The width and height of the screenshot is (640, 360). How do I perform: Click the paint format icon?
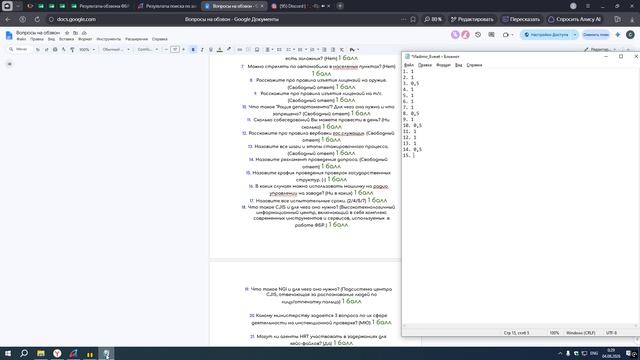(x=72, y=50)
